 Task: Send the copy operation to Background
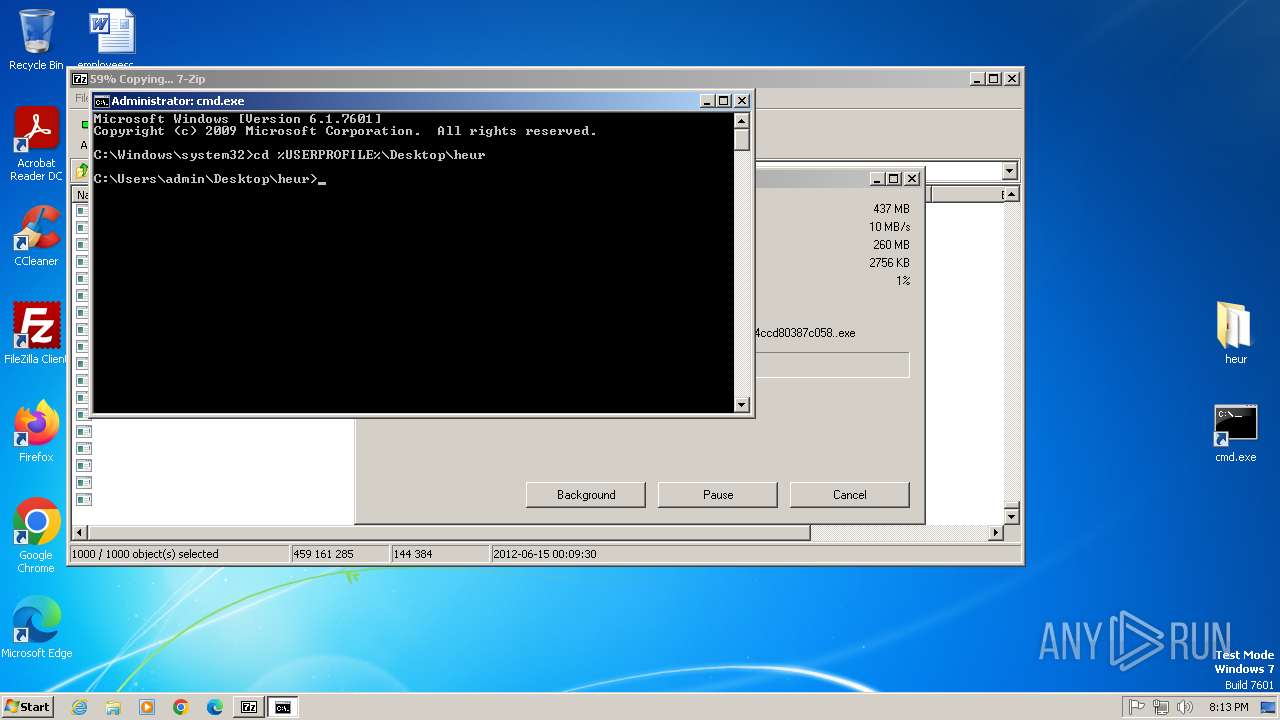[586, 495]
